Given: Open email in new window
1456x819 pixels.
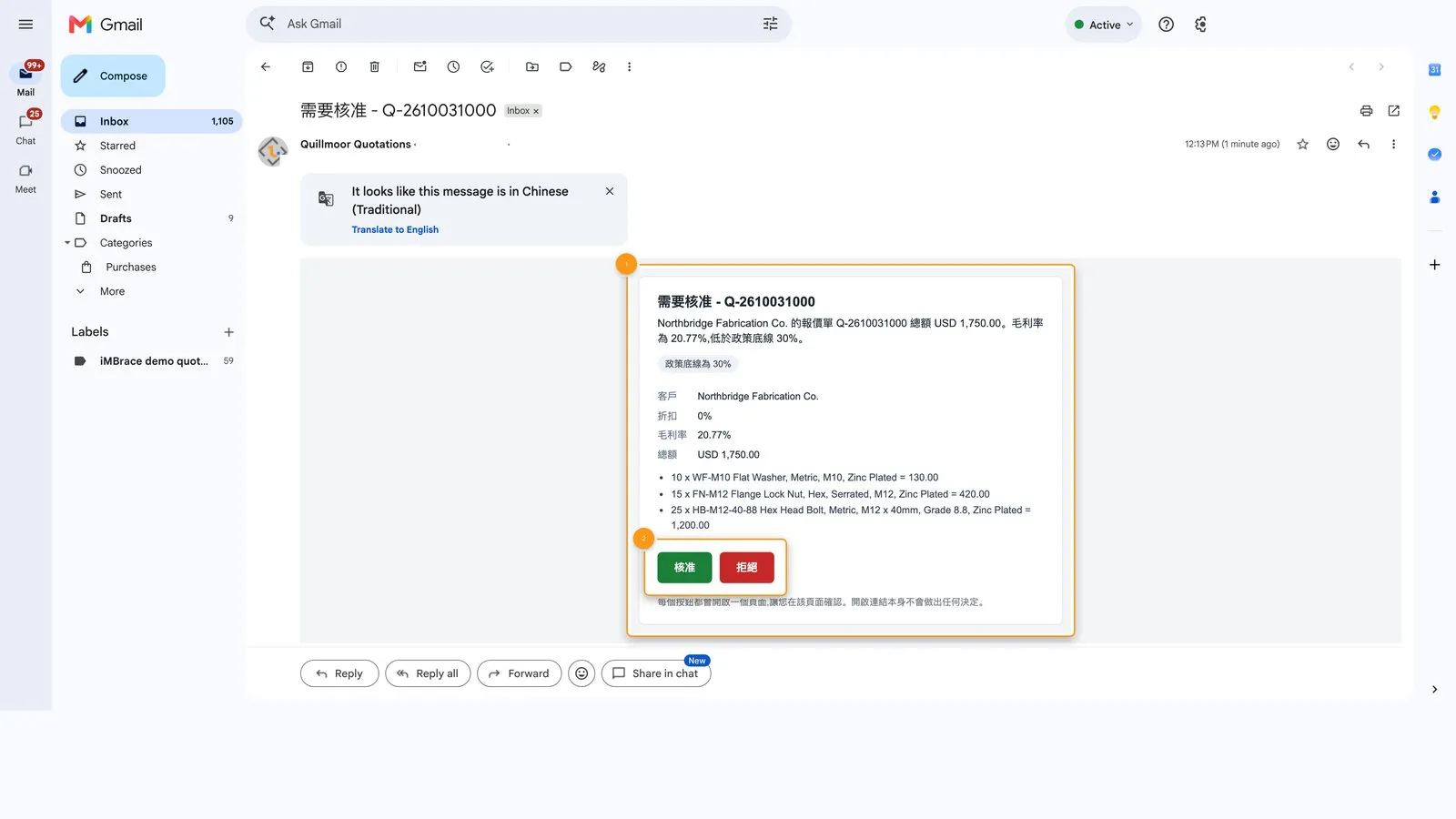Looking at the screenshot, I should tap(1393, 111).
